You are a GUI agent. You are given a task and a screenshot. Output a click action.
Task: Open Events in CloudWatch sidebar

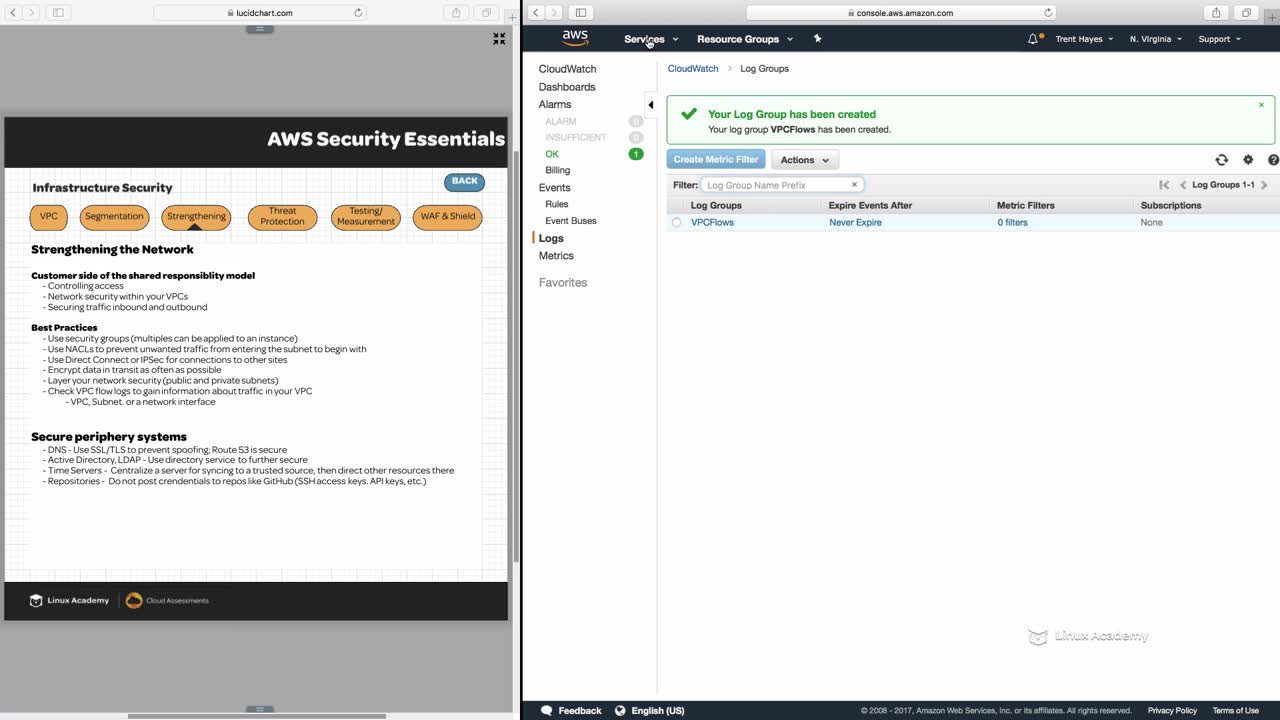pyautogui.click(x=555, y=187)
